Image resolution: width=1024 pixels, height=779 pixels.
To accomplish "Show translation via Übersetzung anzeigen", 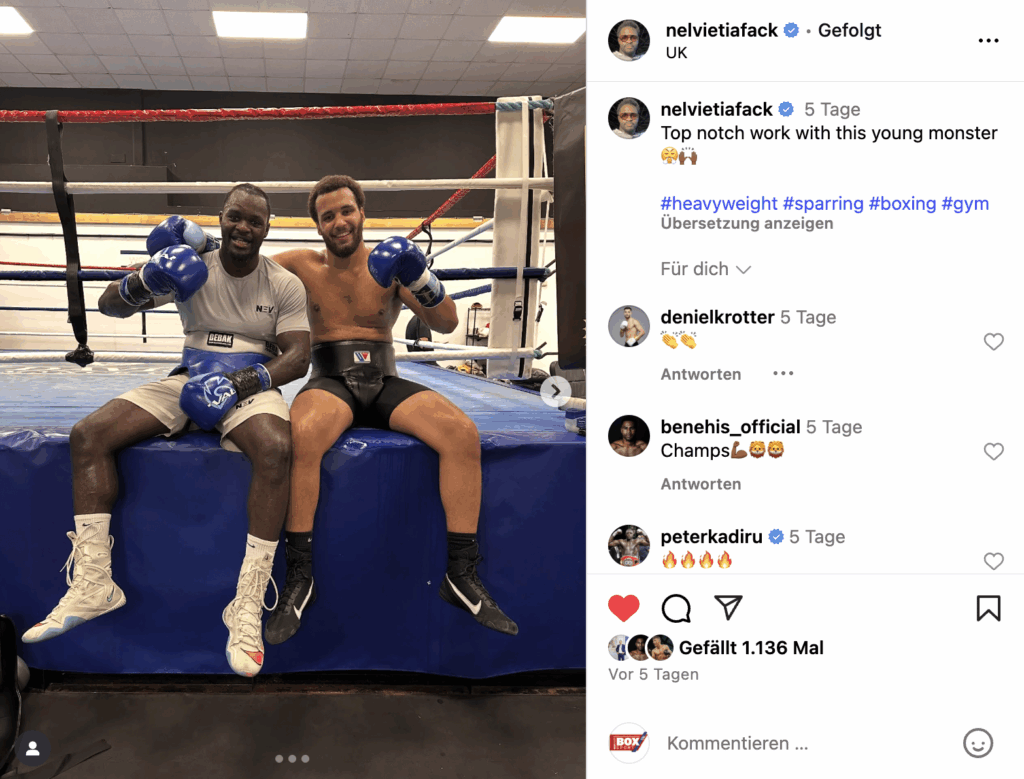I will (x=746, y=223).
